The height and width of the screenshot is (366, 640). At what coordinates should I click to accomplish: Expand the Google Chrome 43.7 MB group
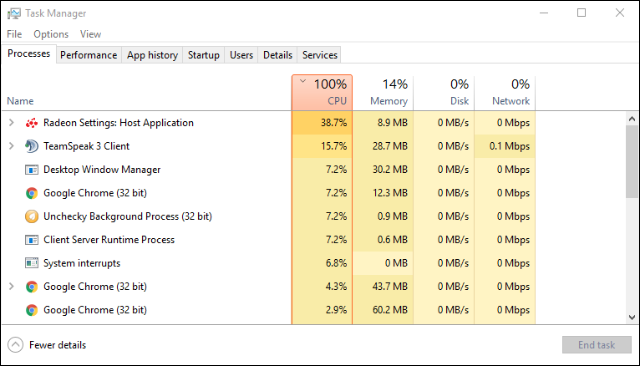11,286
